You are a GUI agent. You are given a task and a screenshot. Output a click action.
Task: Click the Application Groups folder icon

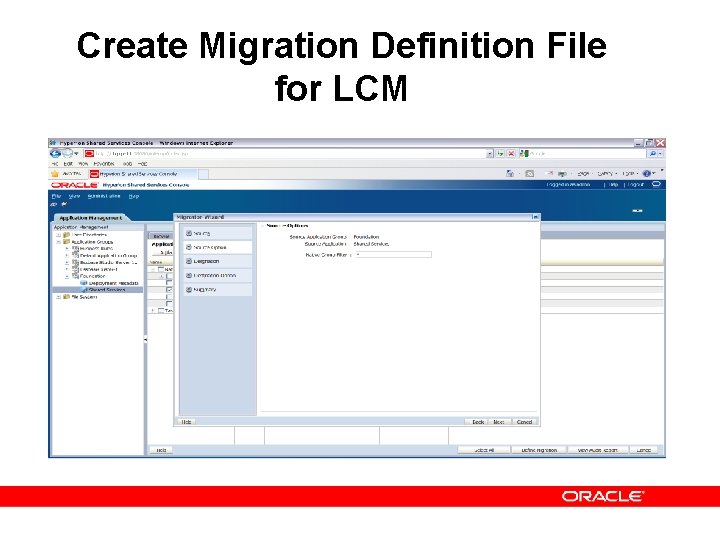point(66,242)
